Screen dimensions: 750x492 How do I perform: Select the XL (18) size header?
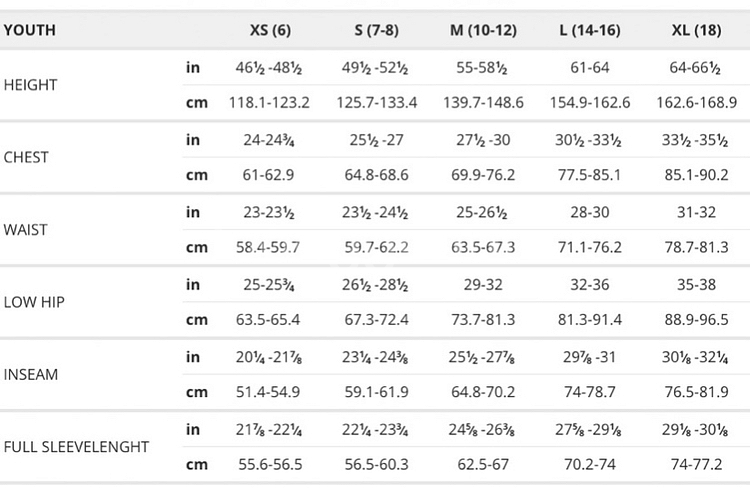[697, 30]
